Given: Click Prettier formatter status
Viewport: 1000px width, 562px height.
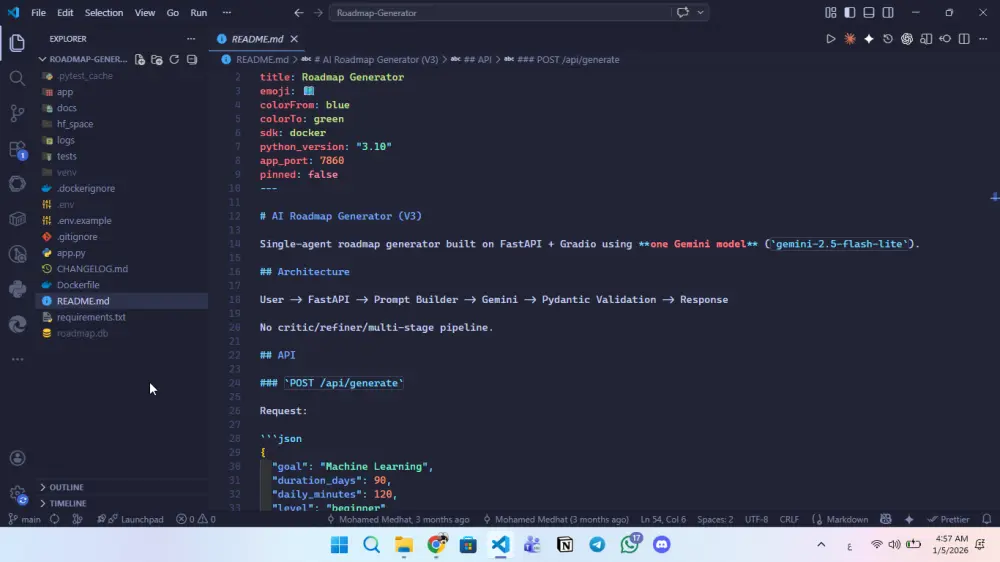Looking at the screenshot, I should coord(948,519).
